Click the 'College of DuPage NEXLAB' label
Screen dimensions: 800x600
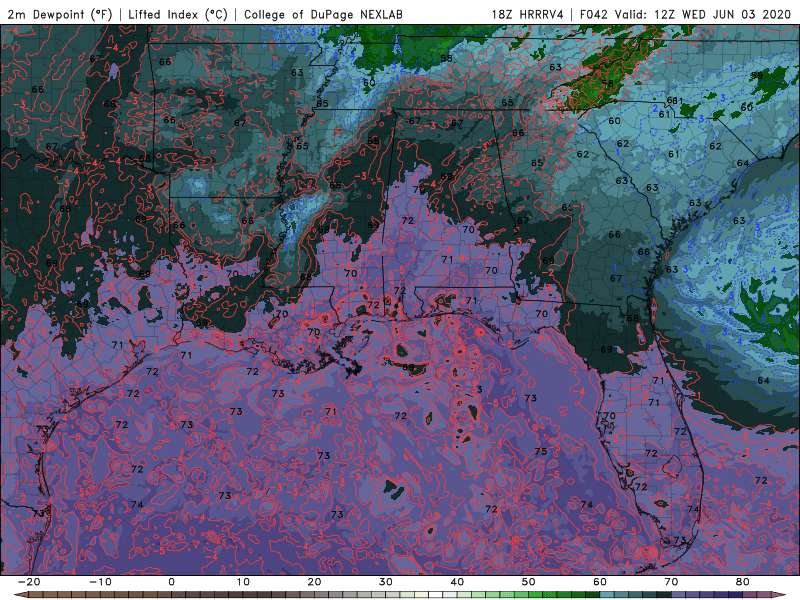click(323, 14)
